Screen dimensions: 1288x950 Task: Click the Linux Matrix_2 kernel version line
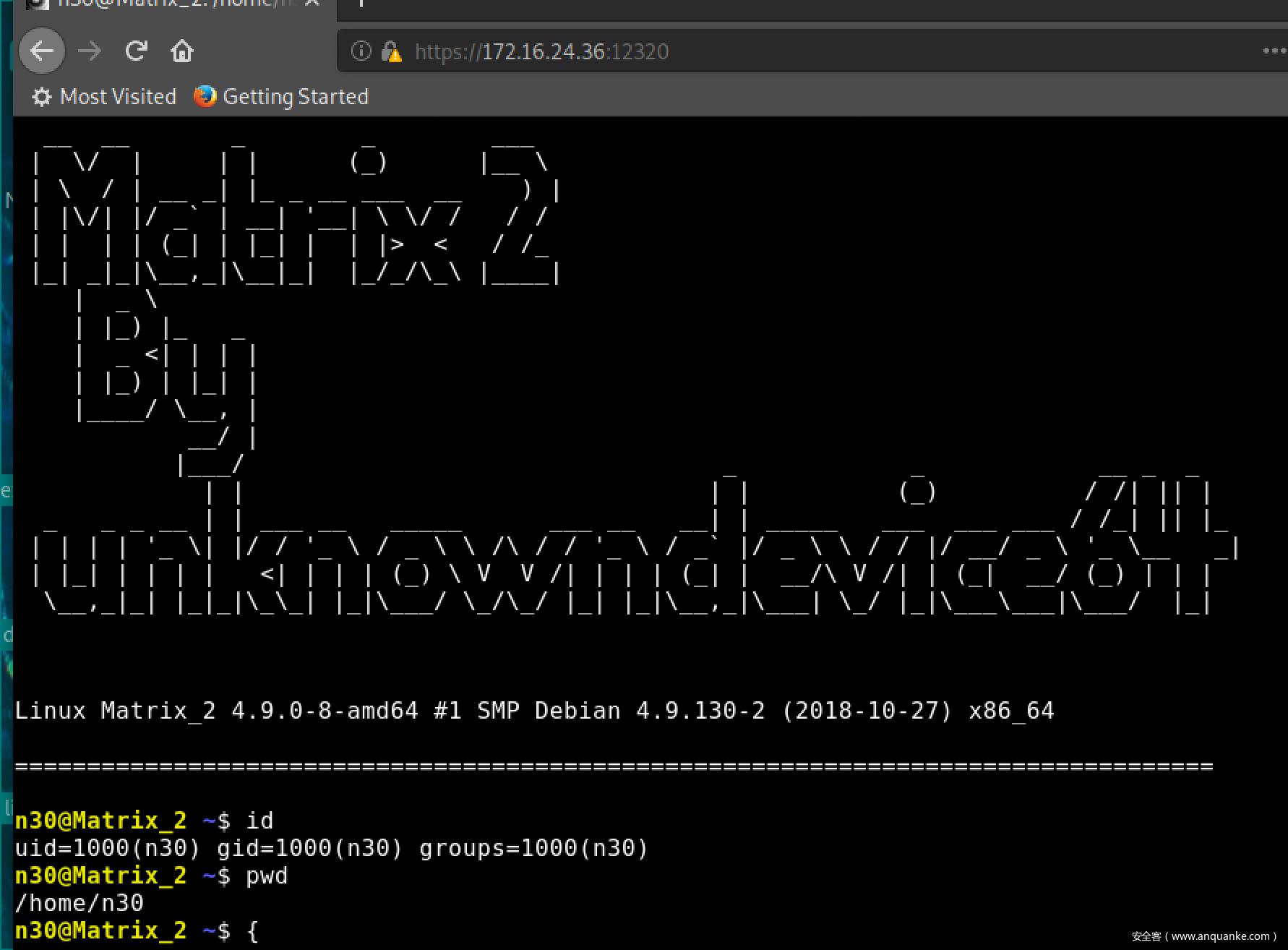click(x=533, y=711)
